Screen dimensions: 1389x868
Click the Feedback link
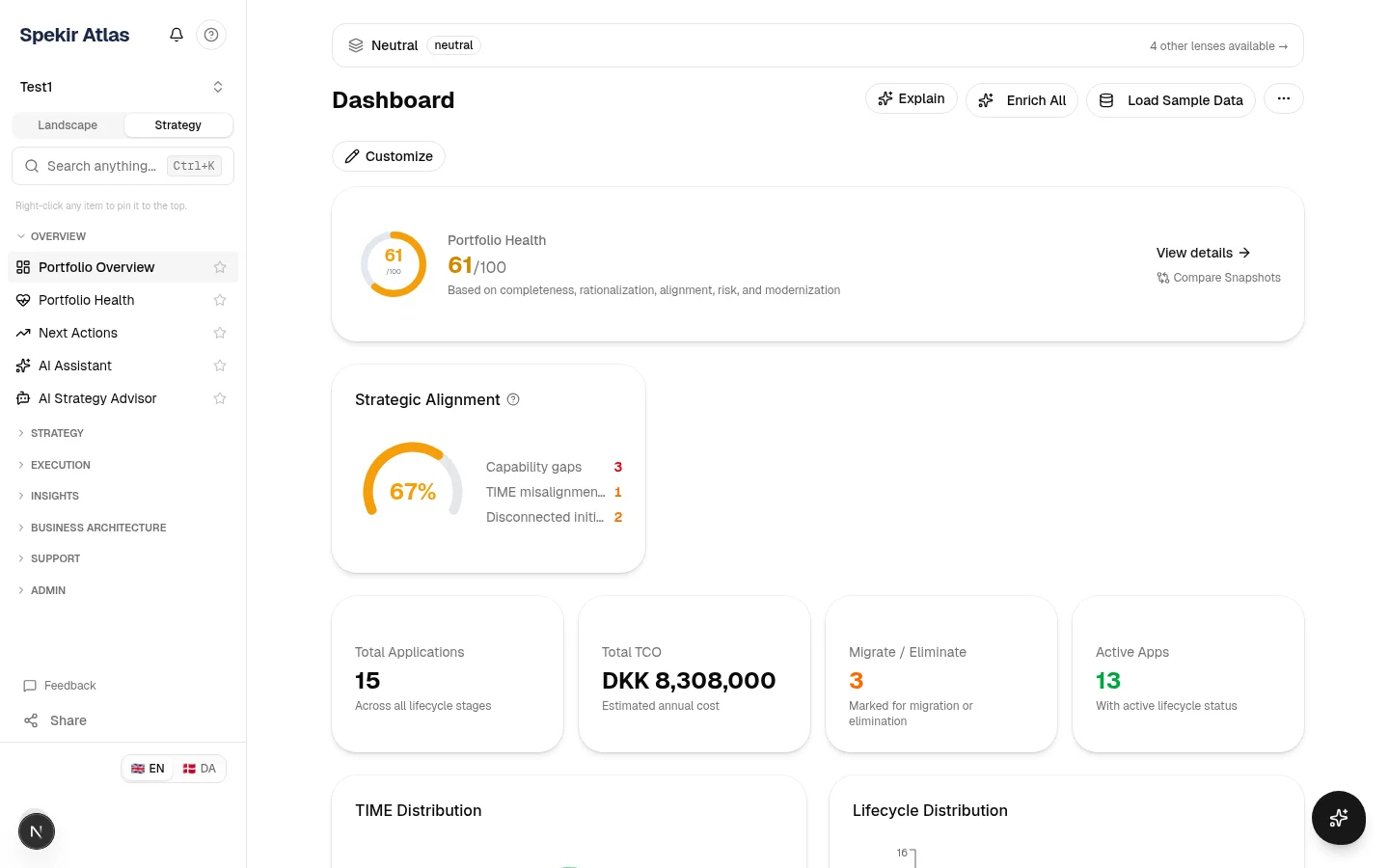[x=60, y=686]
